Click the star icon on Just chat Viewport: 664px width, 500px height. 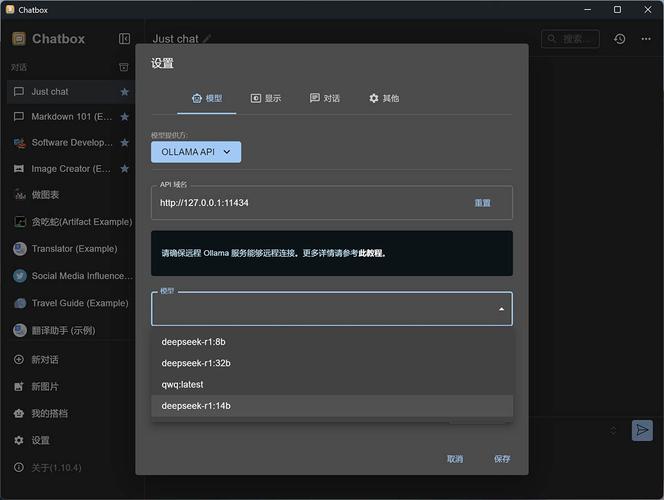tap(124, 91)
